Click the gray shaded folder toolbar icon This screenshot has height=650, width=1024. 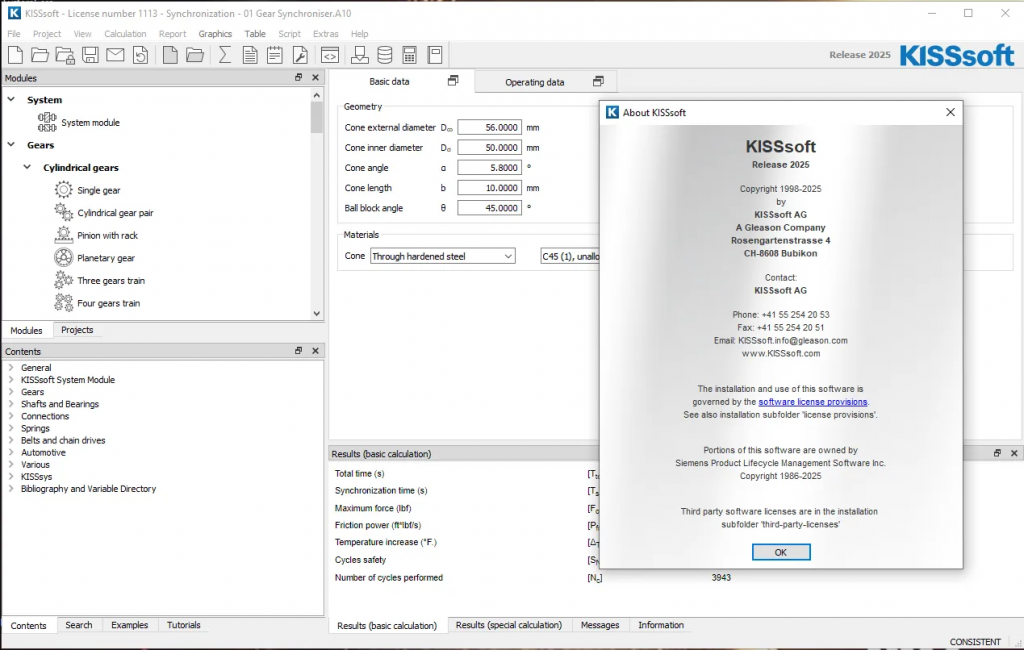pyautogui.click(x=195, y=55)
